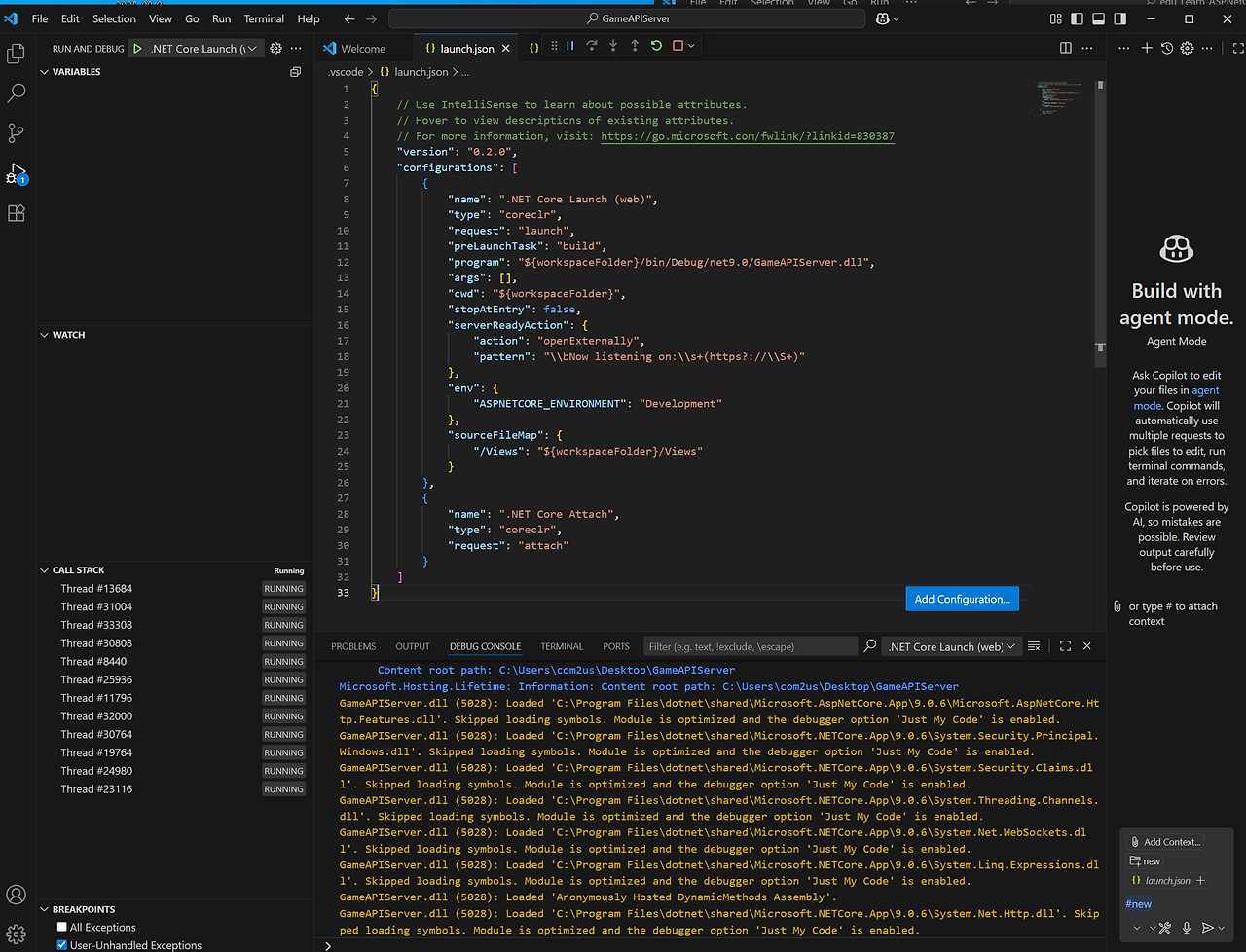Screen dimensions: 1246x952
Task: Restart the debug session
Action: click(656, 46)
